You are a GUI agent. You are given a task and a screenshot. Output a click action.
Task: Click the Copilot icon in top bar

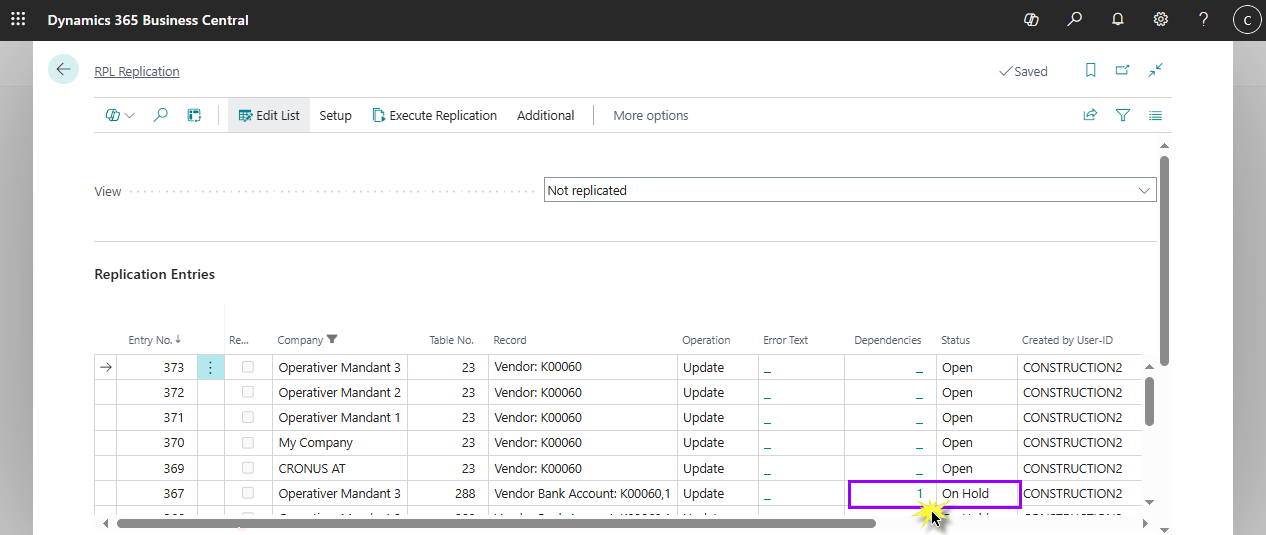(x=1032, y=19)
